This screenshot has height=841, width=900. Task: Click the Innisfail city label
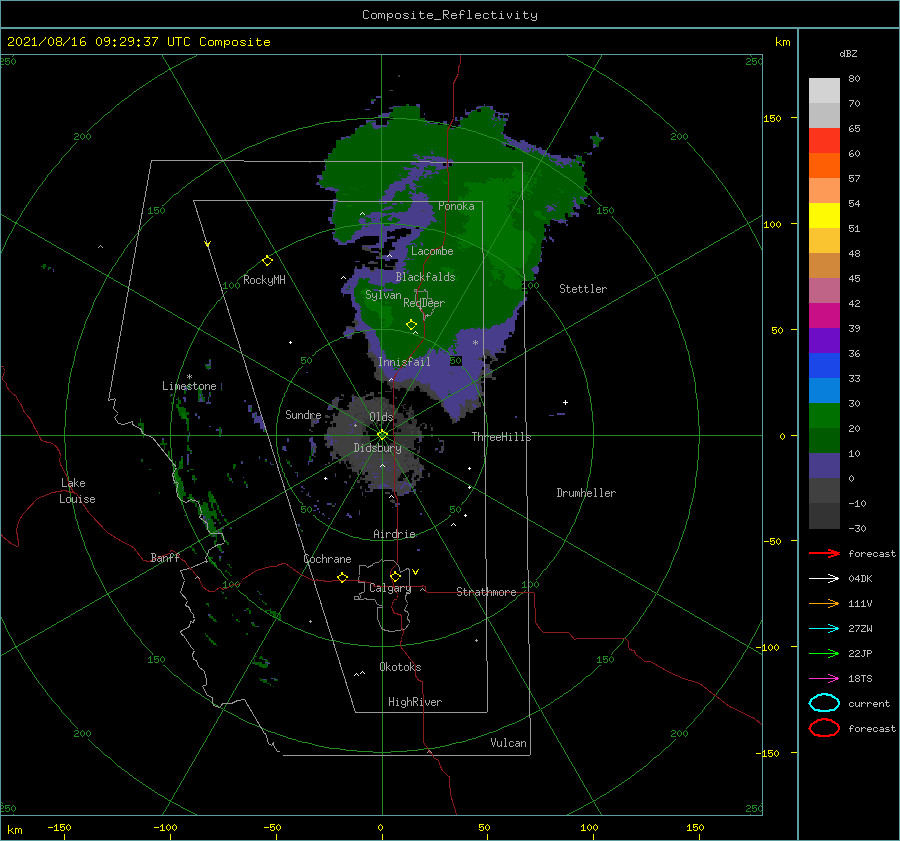[x=404, y=362]
